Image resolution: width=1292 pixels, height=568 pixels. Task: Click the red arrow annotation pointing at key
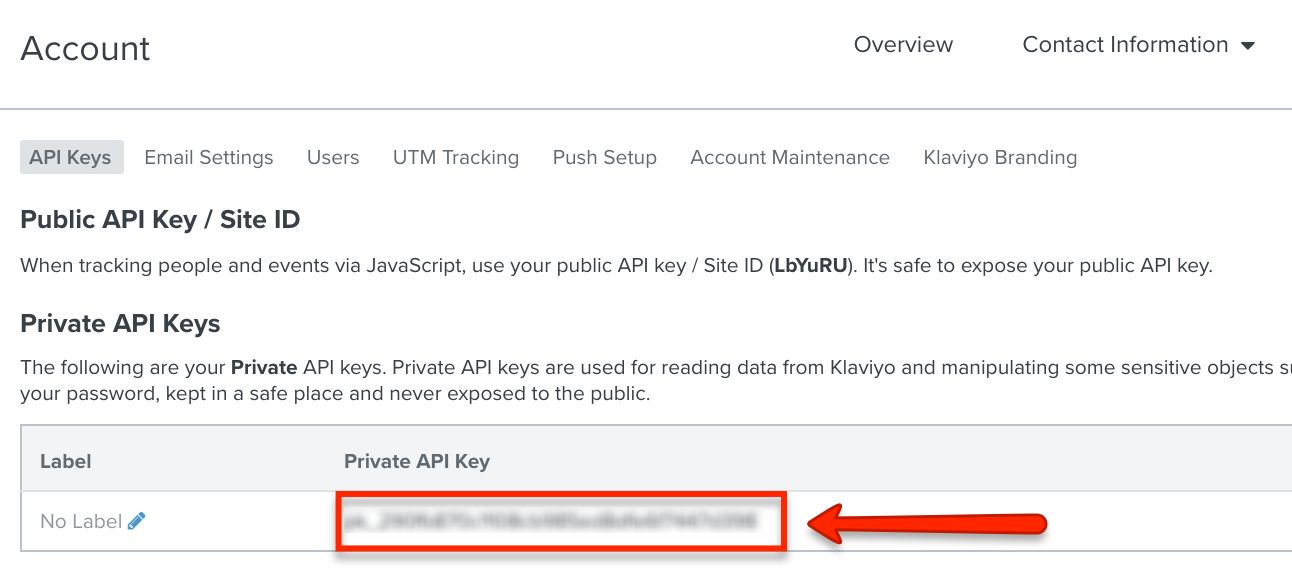[x=927, y=523]
